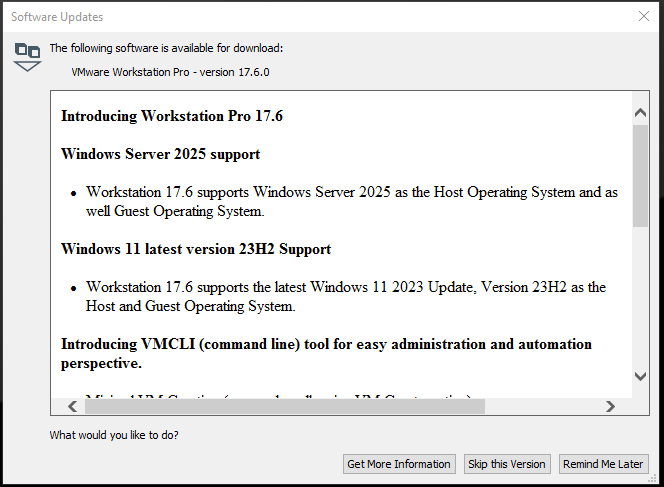
Task: Click the software download icon
Action: 27,56
